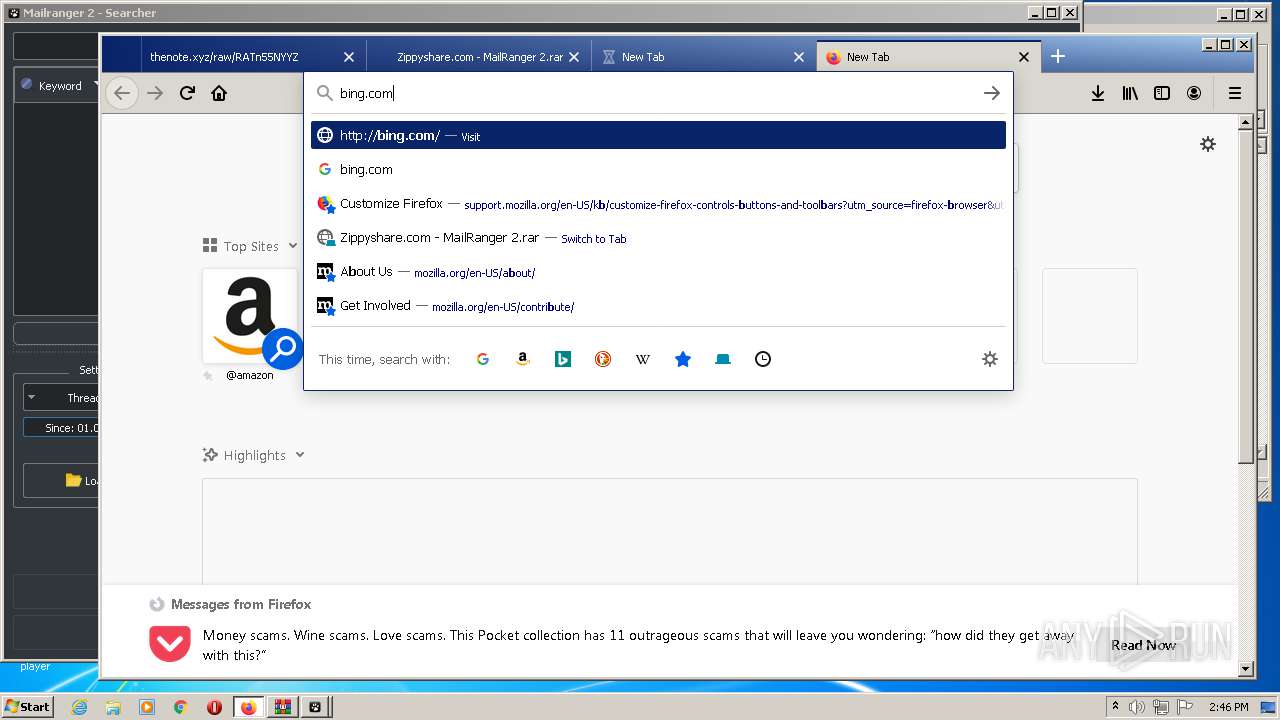Open the Firefox Account menu
This screenshot has height=720, width=1280.
point(1194,93)
